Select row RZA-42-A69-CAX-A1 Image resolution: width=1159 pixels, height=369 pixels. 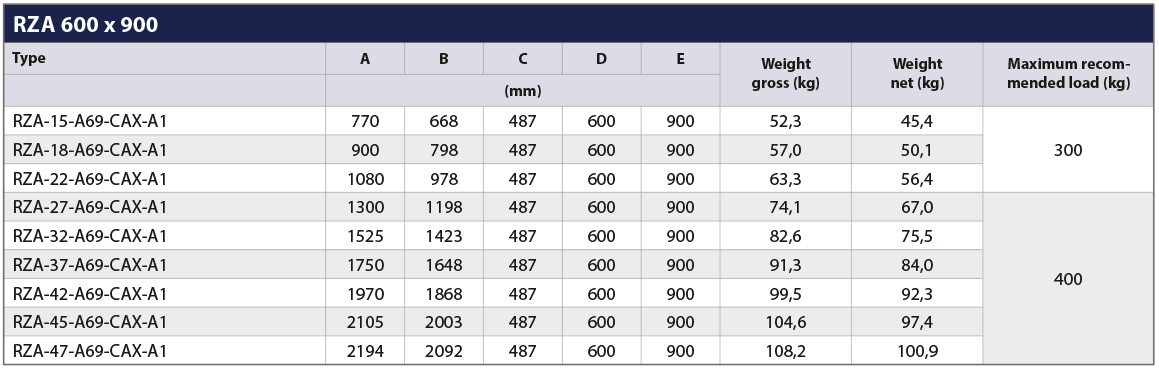[x=492, y=294]
